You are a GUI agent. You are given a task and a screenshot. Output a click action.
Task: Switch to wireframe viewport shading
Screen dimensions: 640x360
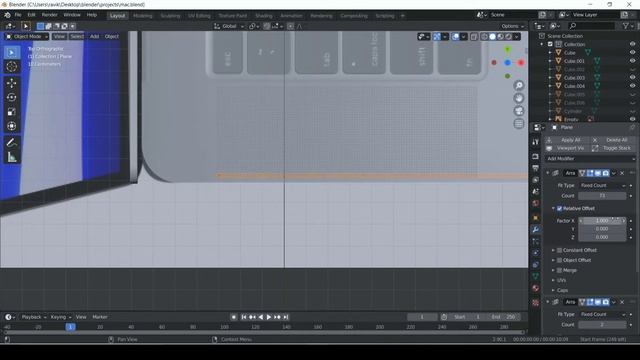click(484, 37)
